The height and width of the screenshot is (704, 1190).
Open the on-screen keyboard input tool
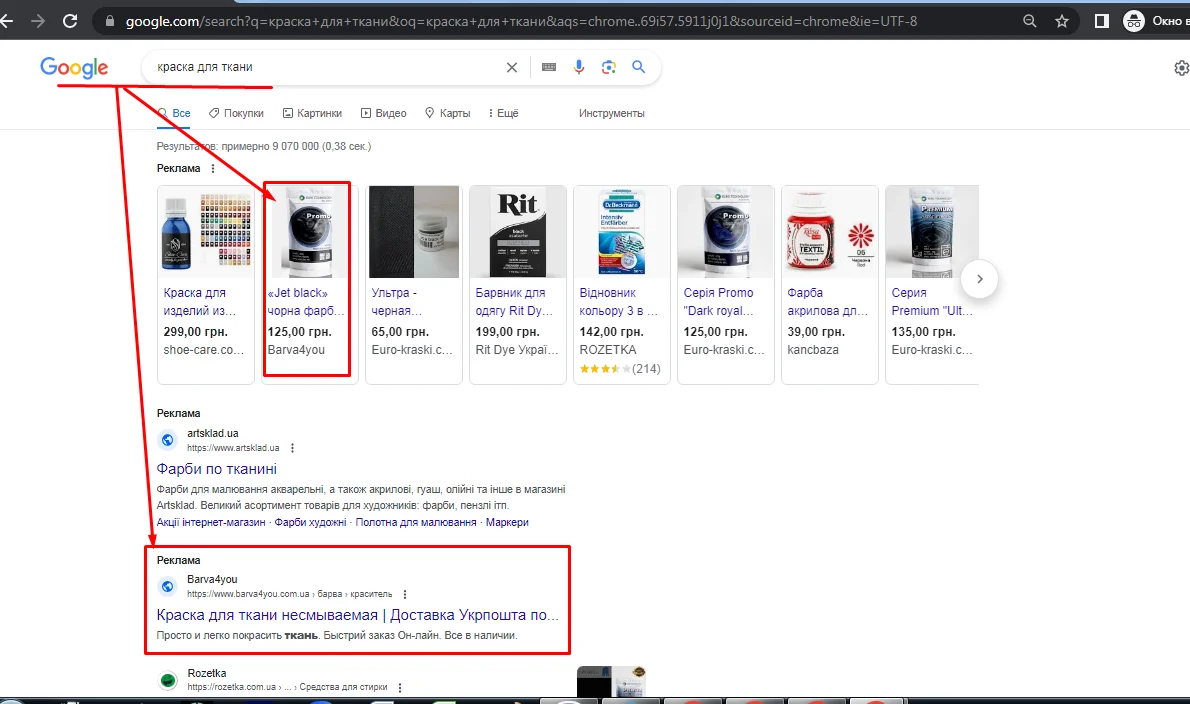549,68
